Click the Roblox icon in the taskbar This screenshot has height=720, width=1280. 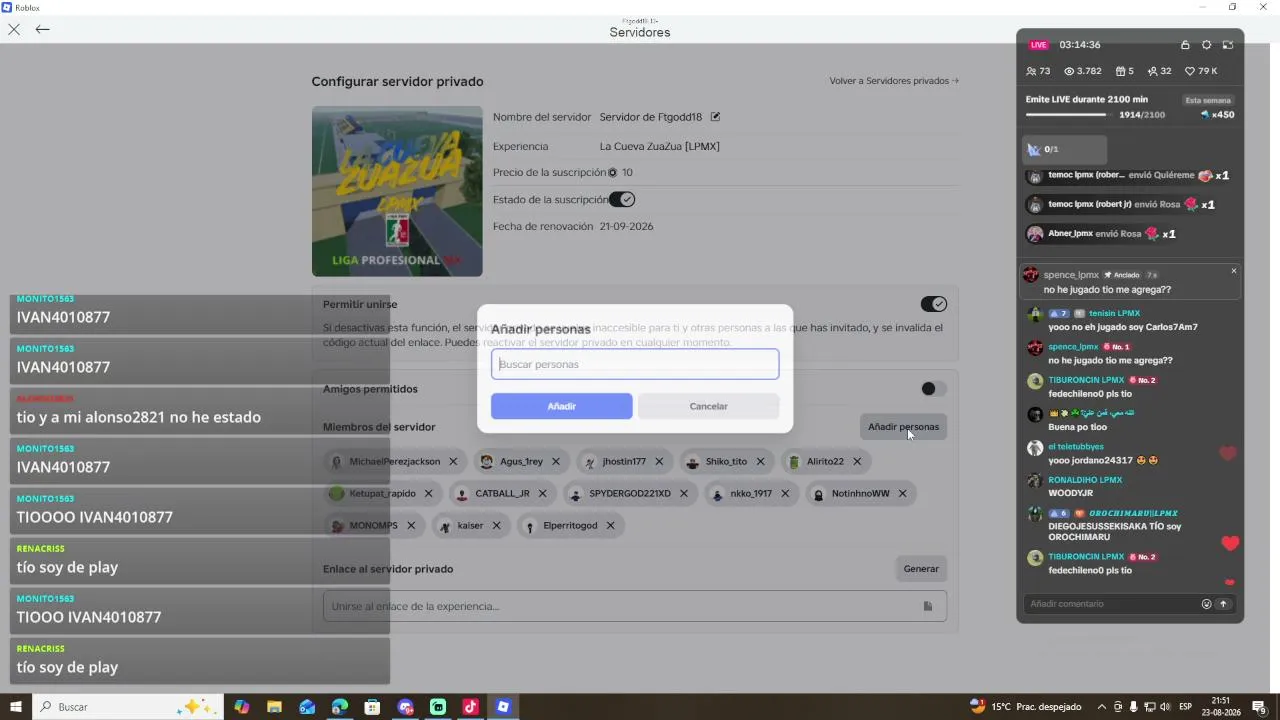pyautogui.click(x=503, y=707)
